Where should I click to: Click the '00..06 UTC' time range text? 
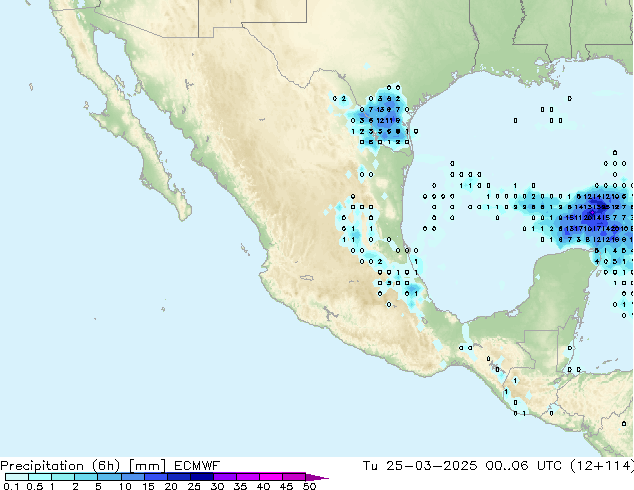tap(524, 466)
